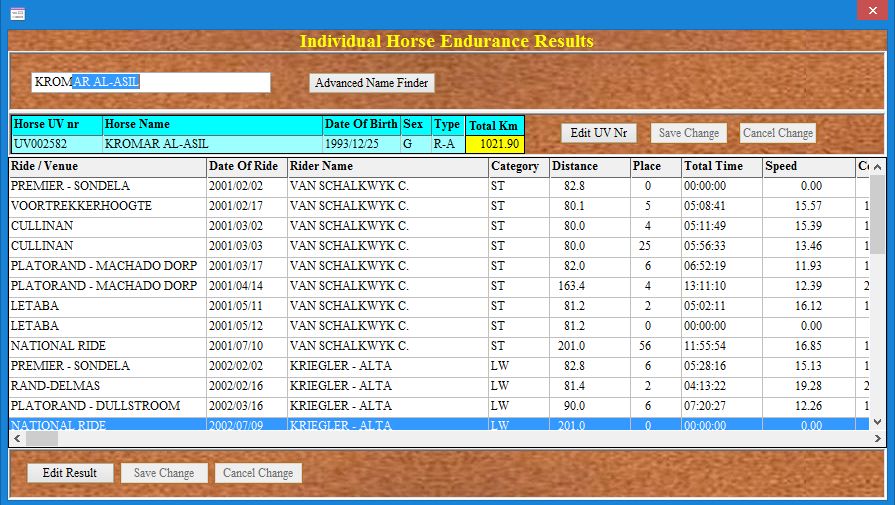
Task: Click the Date Of Ride column header
Action: [246, 166]
